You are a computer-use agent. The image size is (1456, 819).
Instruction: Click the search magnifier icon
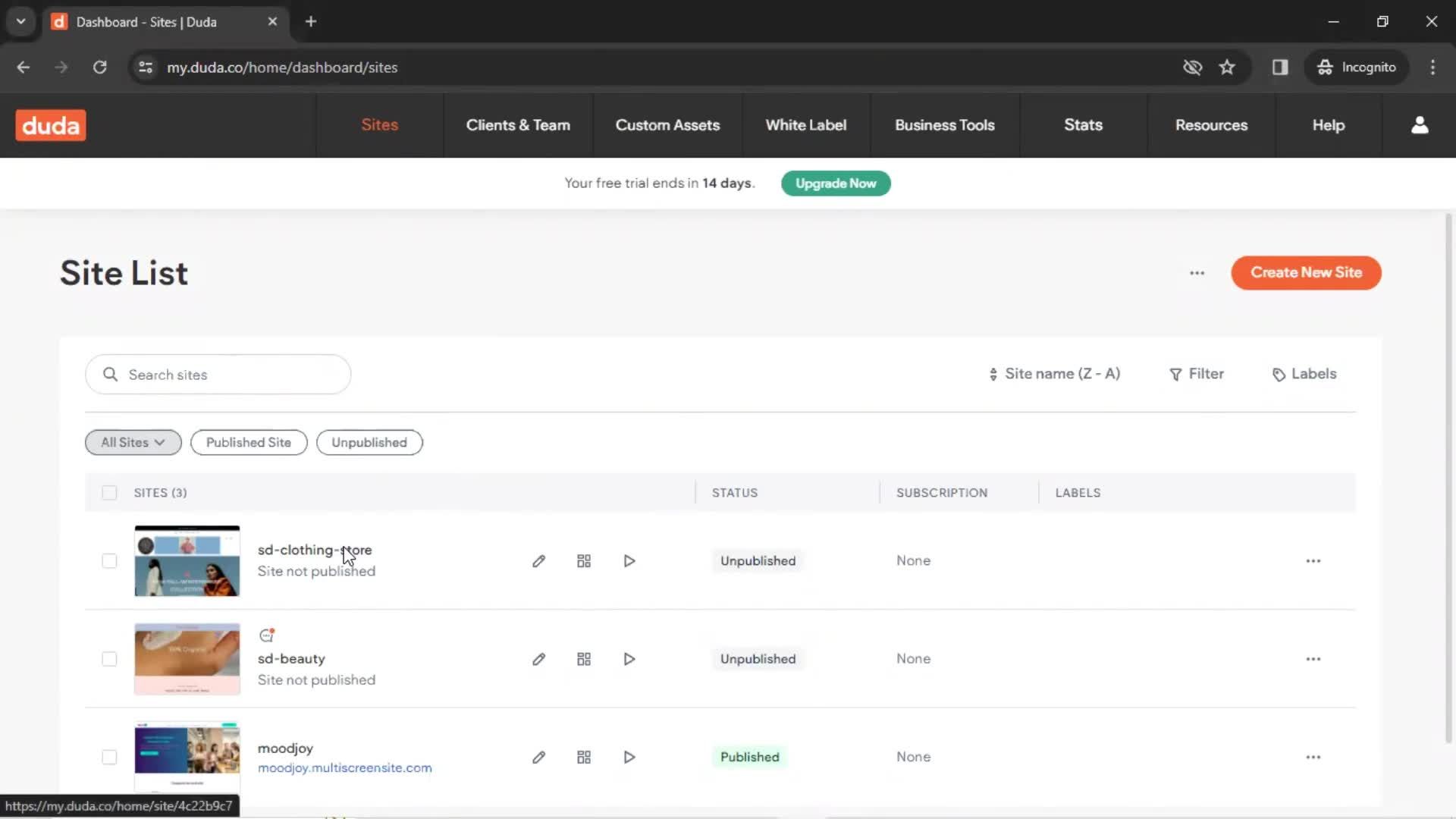pyautogui.click(x=110, y=375)
